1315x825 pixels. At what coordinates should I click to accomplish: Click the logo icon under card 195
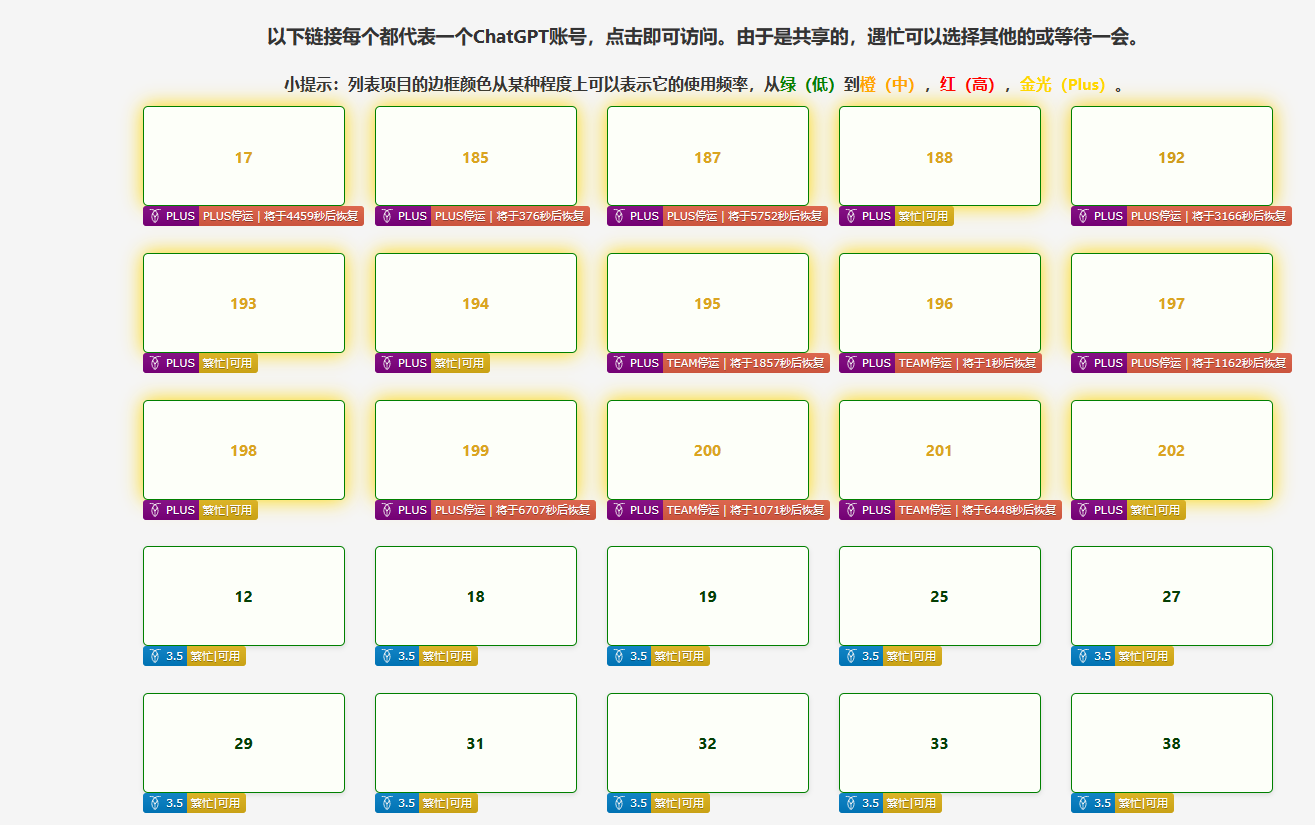[x=619, y=363]
